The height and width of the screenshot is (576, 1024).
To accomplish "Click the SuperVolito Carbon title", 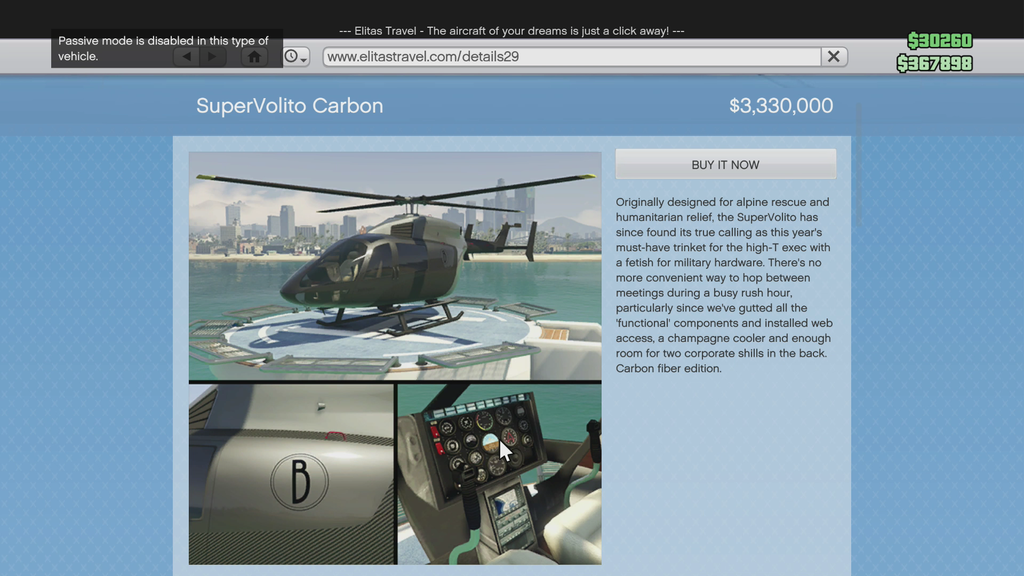I will point(289,106).
